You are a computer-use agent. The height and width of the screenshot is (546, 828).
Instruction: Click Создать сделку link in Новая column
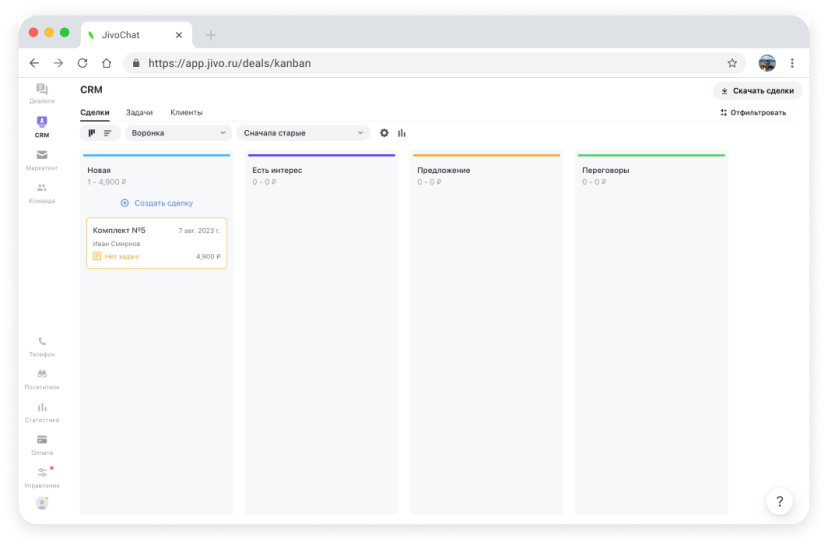coord(156,203)
